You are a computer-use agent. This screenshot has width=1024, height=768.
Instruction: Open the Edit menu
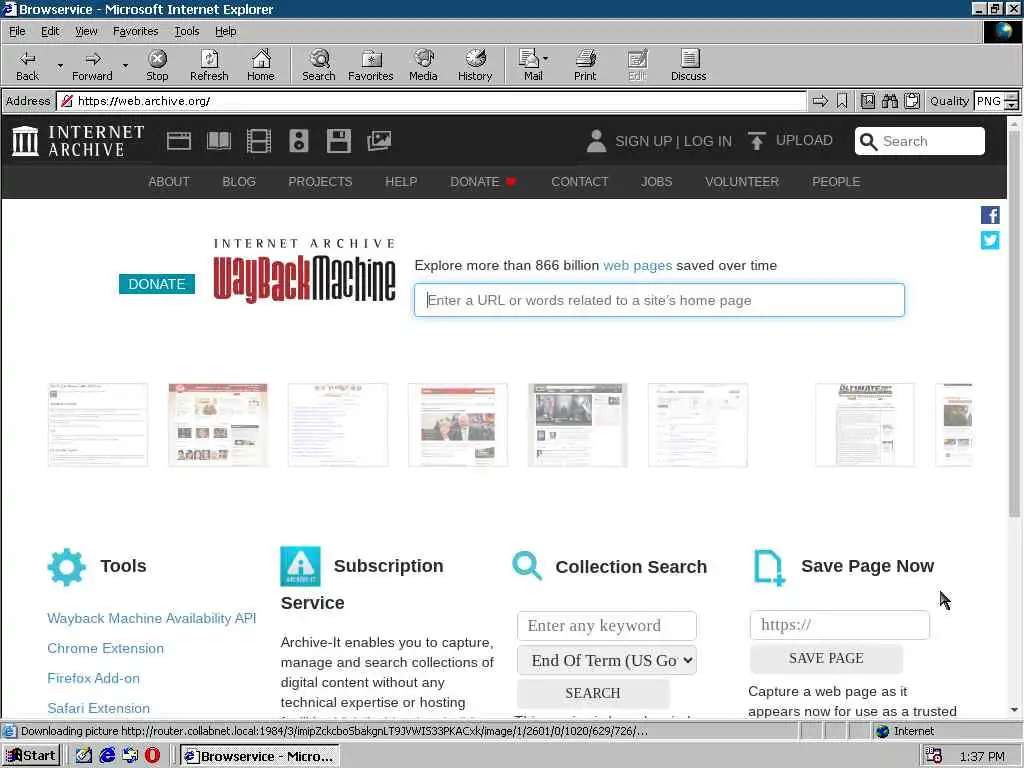click(x=50, y=31)
